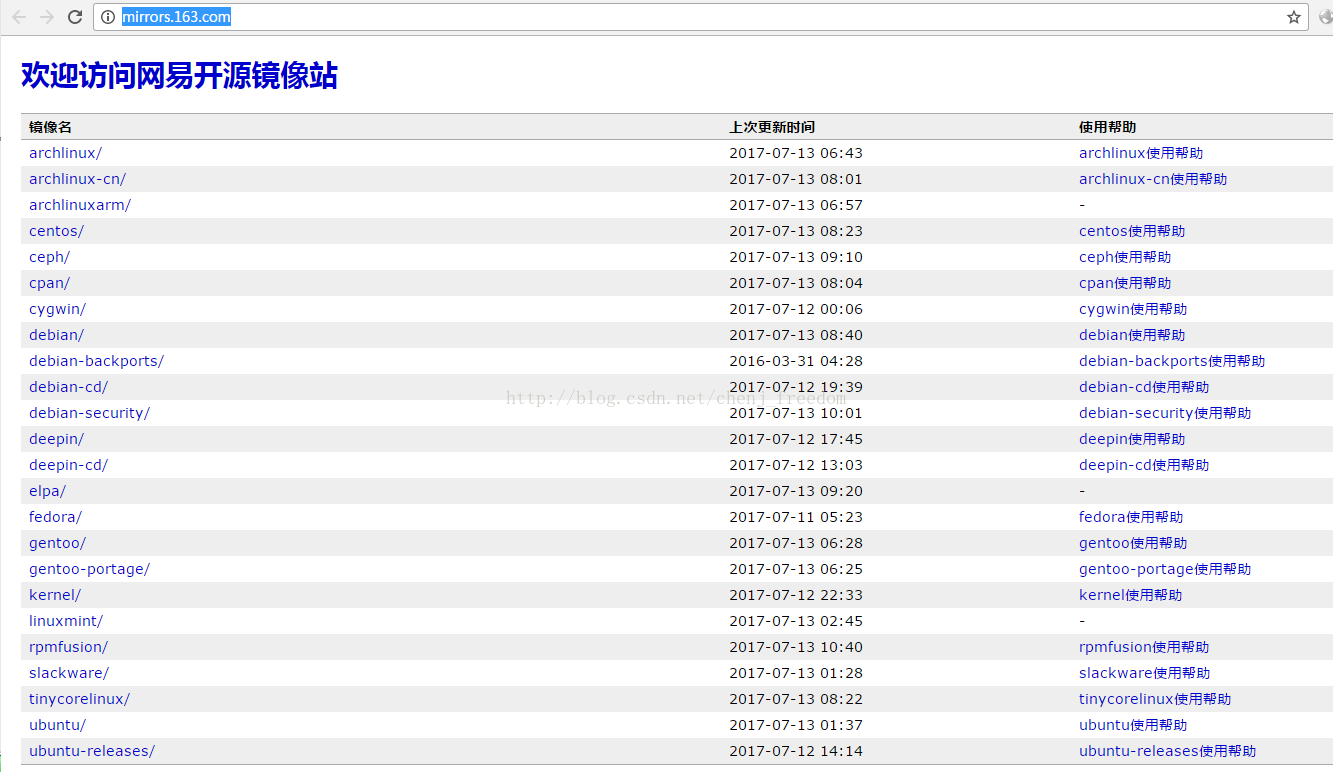Image resolution: width=1333 pixels, height=775 pixels.
Task: Open deepin使用帮助 help link
Action: click(x=1132, y=439)
